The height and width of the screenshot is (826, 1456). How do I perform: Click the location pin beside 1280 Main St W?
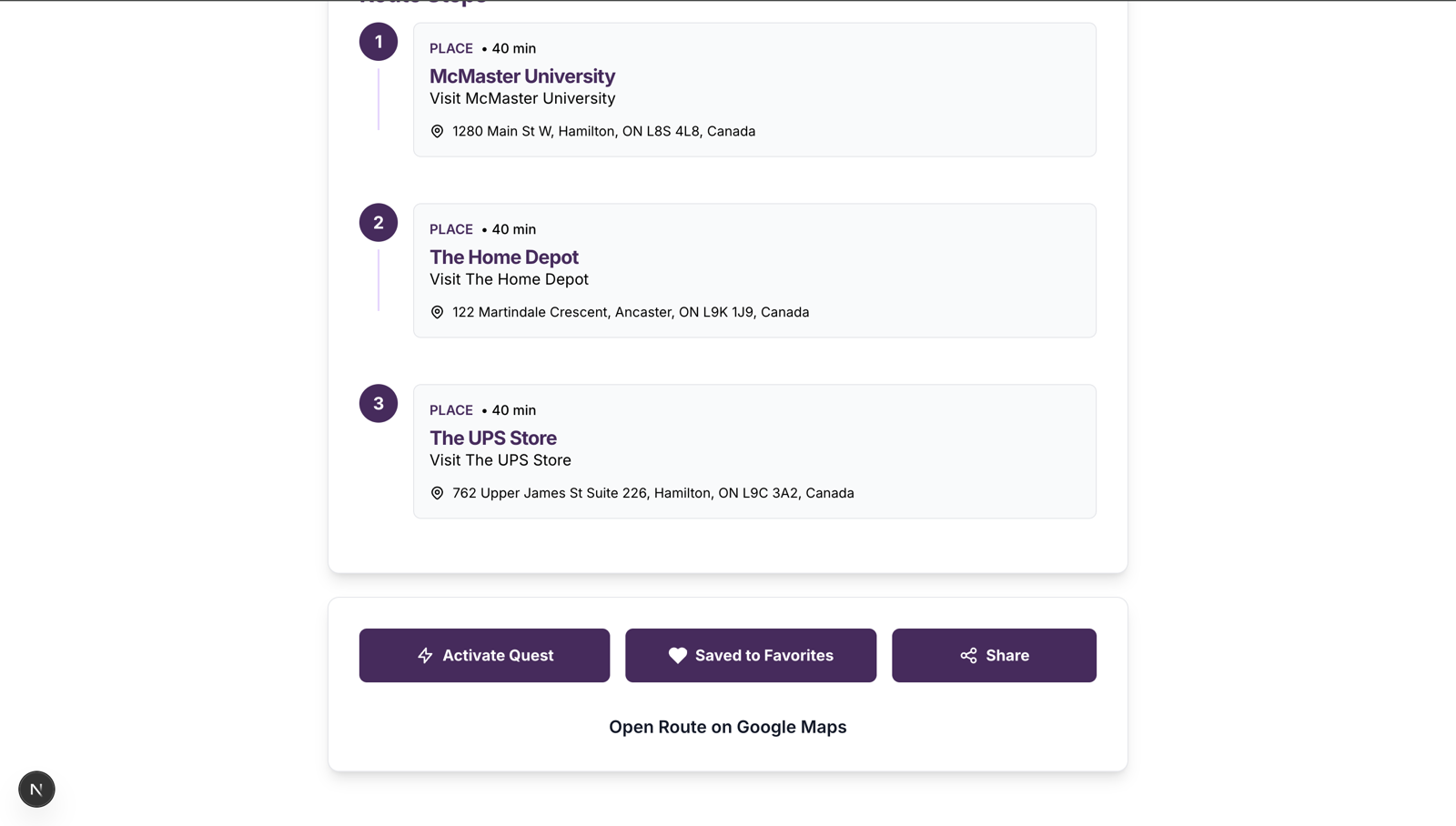(x=437, y=131)
